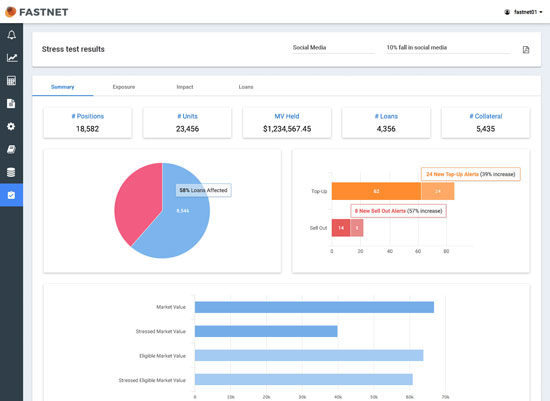The width and height of the screenshot is (550, 401).
Task: Switch to the Impact tab
Action: click(x=185, y=87)
